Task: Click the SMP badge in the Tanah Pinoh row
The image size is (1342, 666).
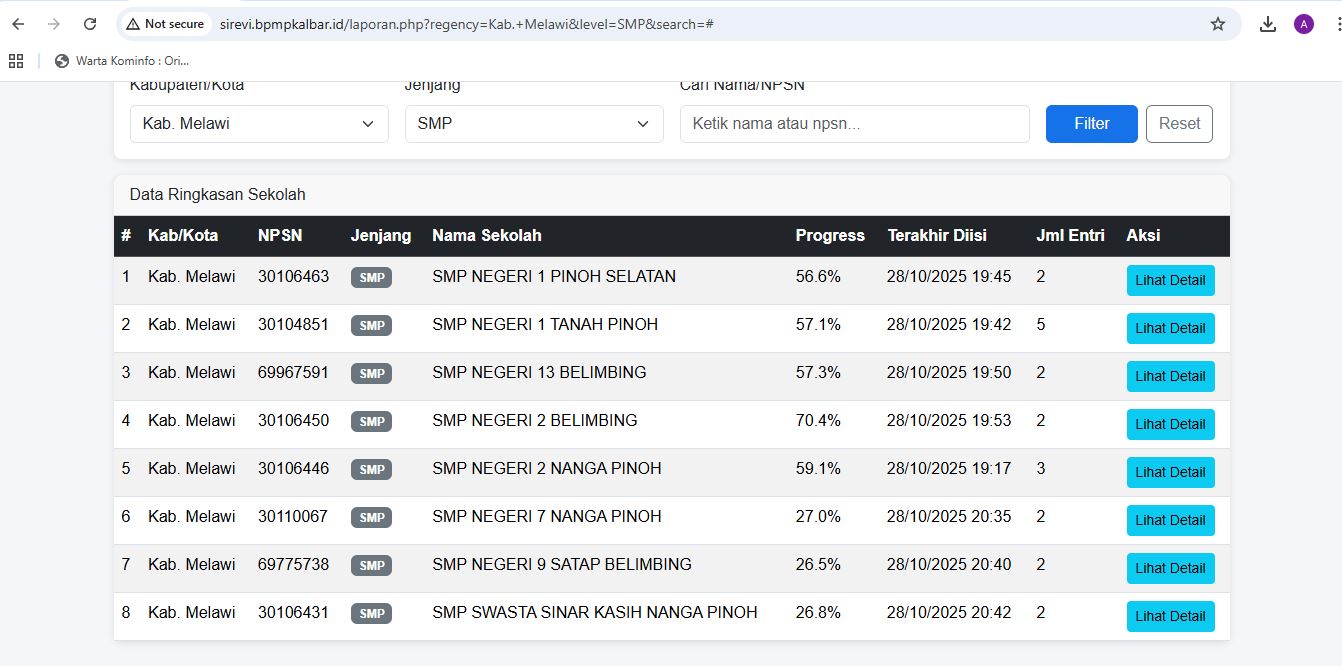Action: pyautogui.click(x=371, y=325)
